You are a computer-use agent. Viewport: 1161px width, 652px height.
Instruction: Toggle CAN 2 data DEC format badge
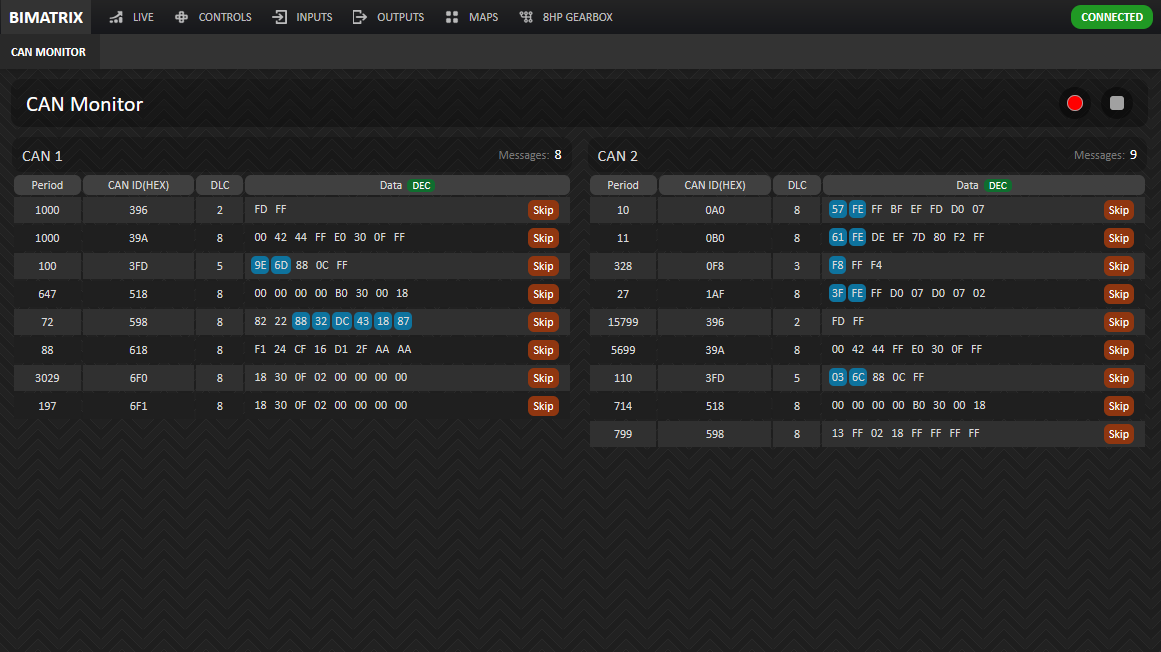click(x=997, y=185)
